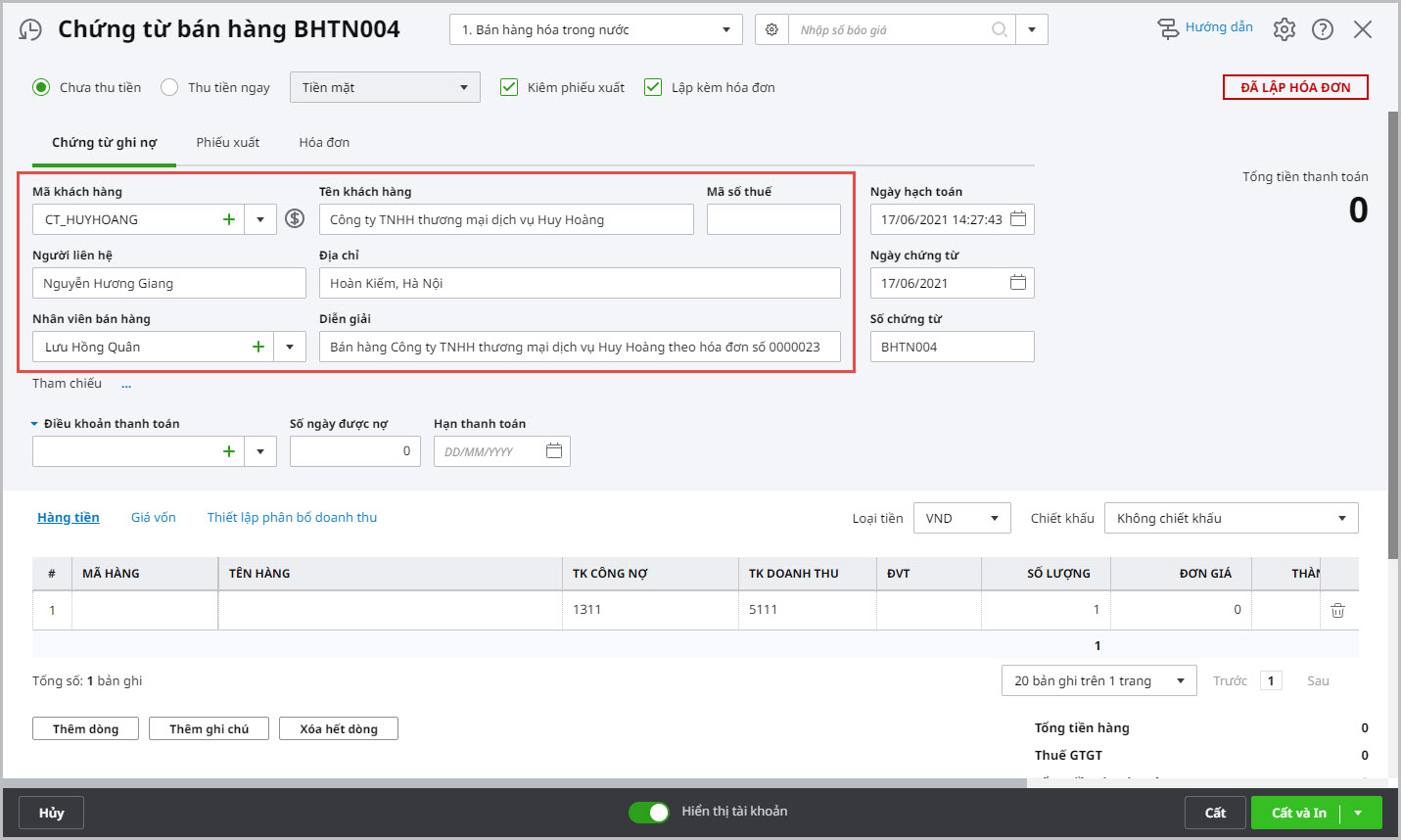Add new salesperson with green plus
Image resolution: width=1401 pixels, height=840 pixels.
click(x=258, y=347)
